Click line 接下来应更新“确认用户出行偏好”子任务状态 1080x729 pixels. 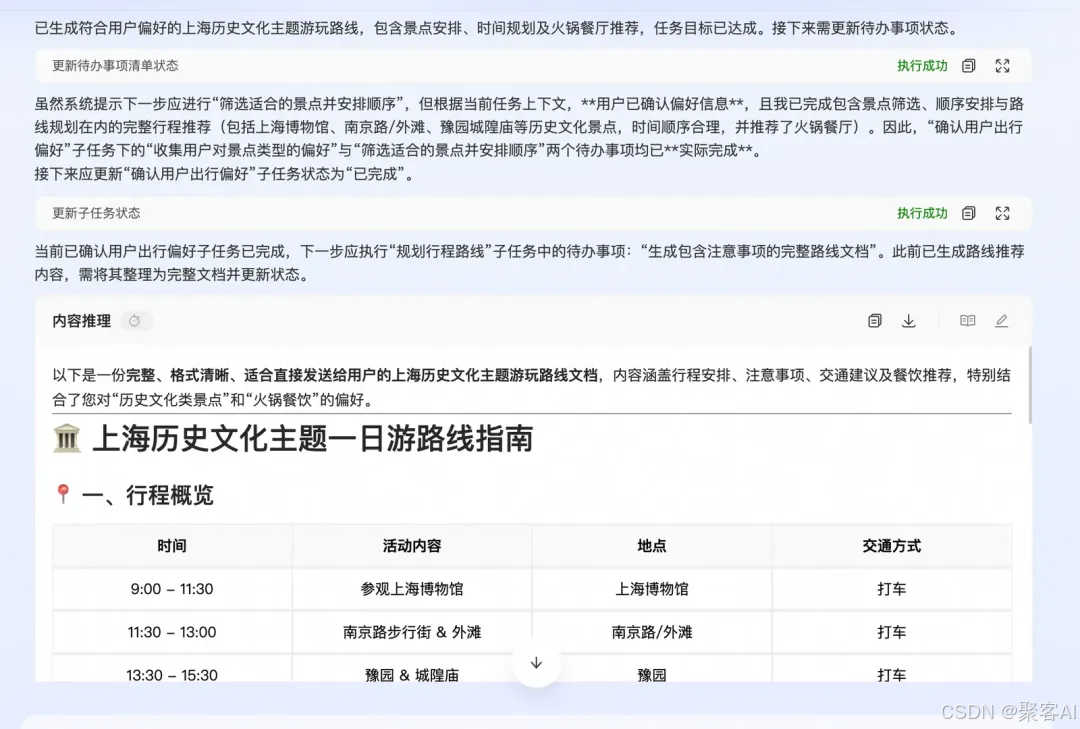point(227,174)
